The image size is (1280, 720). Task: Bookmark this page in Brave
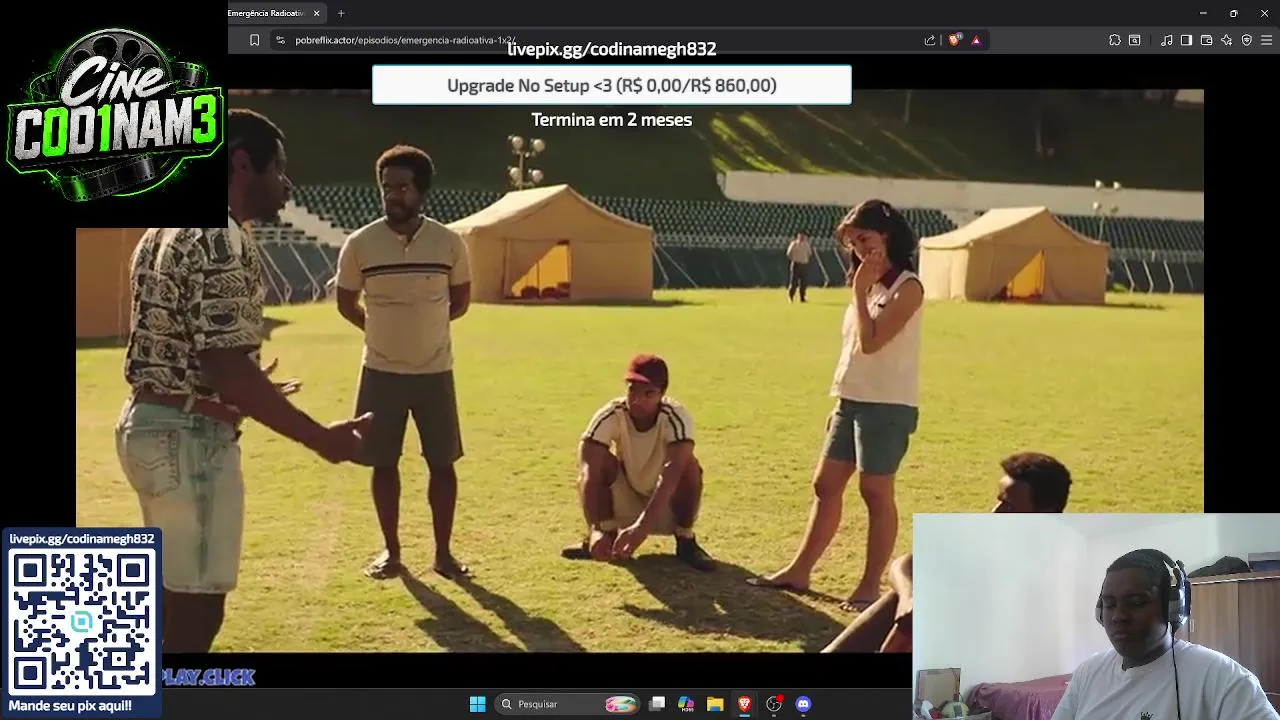[x=254, y=40]
